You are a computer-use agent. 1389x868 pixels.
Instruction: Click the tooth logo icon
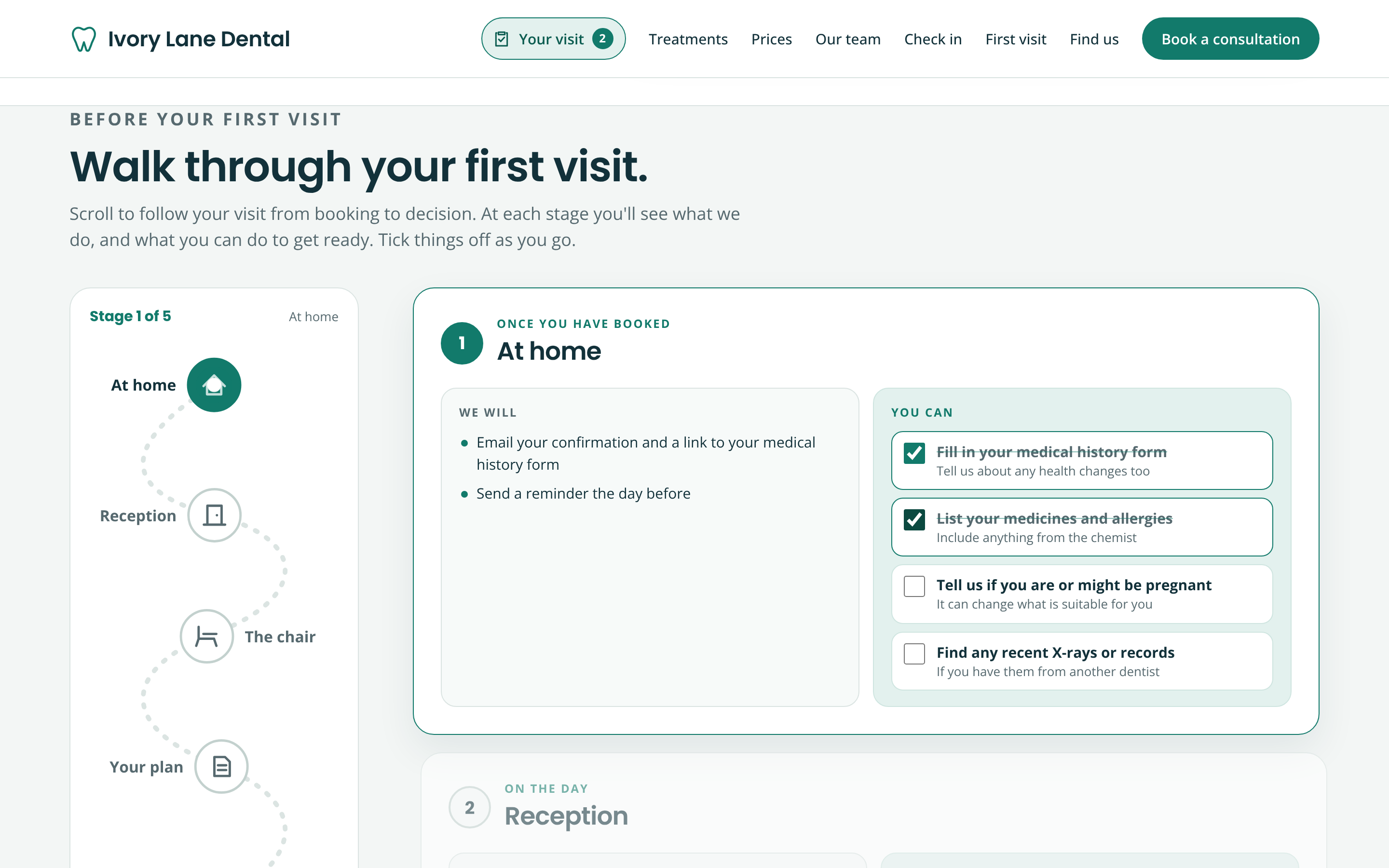coord(84,39)
